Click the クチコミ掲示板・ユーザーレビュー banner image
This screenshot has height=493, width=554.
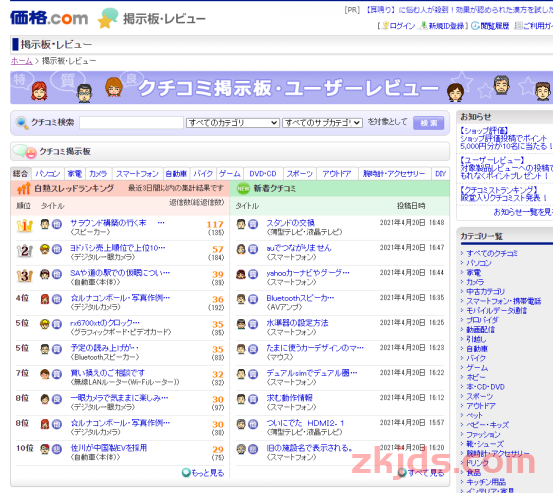click(x=281, y=88)
